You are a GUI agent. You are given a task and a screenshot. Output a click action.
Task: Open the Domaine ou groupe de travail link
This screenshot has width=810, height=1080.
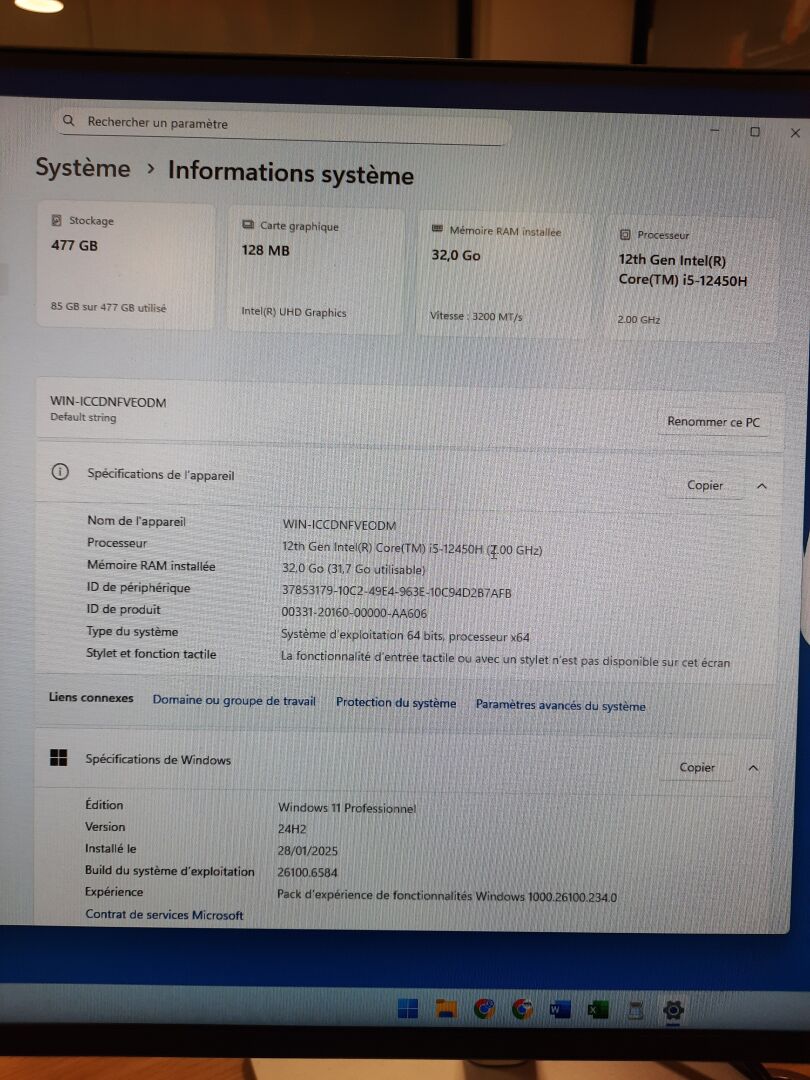(x=234, y=701)
